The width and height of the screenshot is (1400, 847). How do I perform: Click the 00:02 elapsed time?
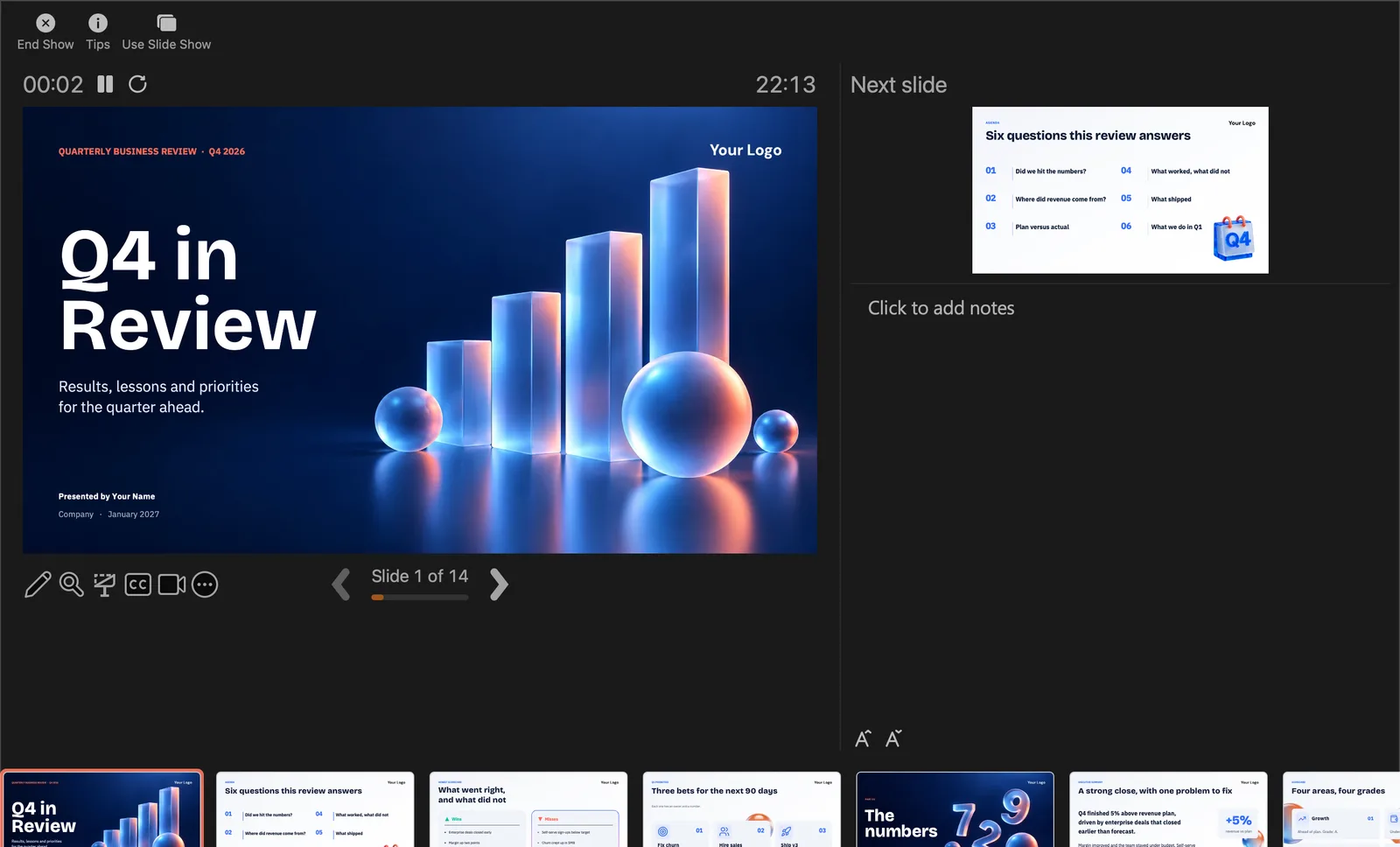pyautogui.click(x=53, y=84)
